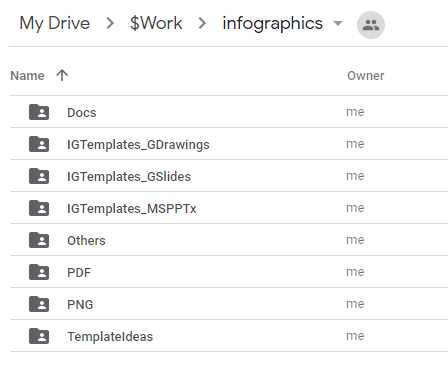
Task: Select the PDF folder icon
Action: click(39, 272)
